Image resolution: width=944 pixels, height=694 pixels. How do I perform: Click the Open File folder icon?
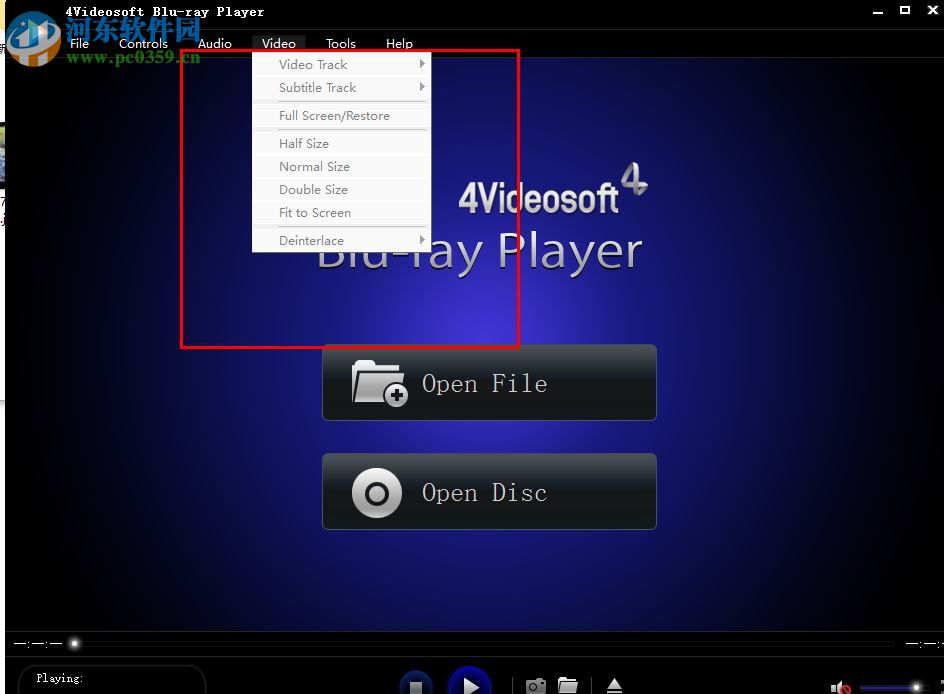(x=378, y=383)
